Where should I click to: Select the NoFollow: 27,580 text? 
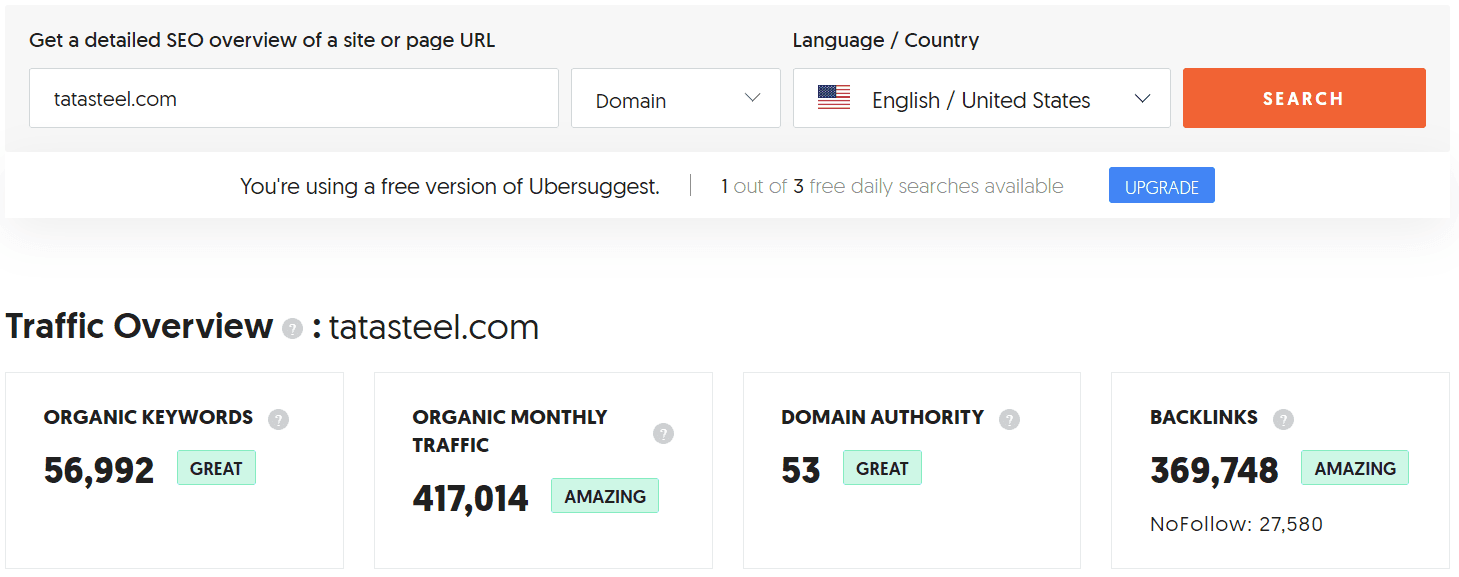tap(1235, 524)
